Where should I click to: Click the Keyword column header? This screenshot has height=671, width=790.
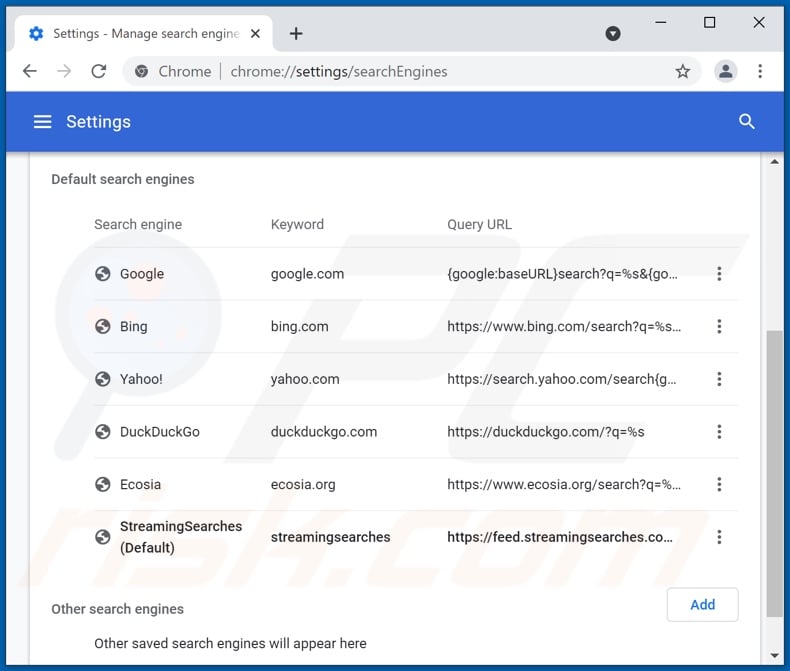tap(297, 224)
